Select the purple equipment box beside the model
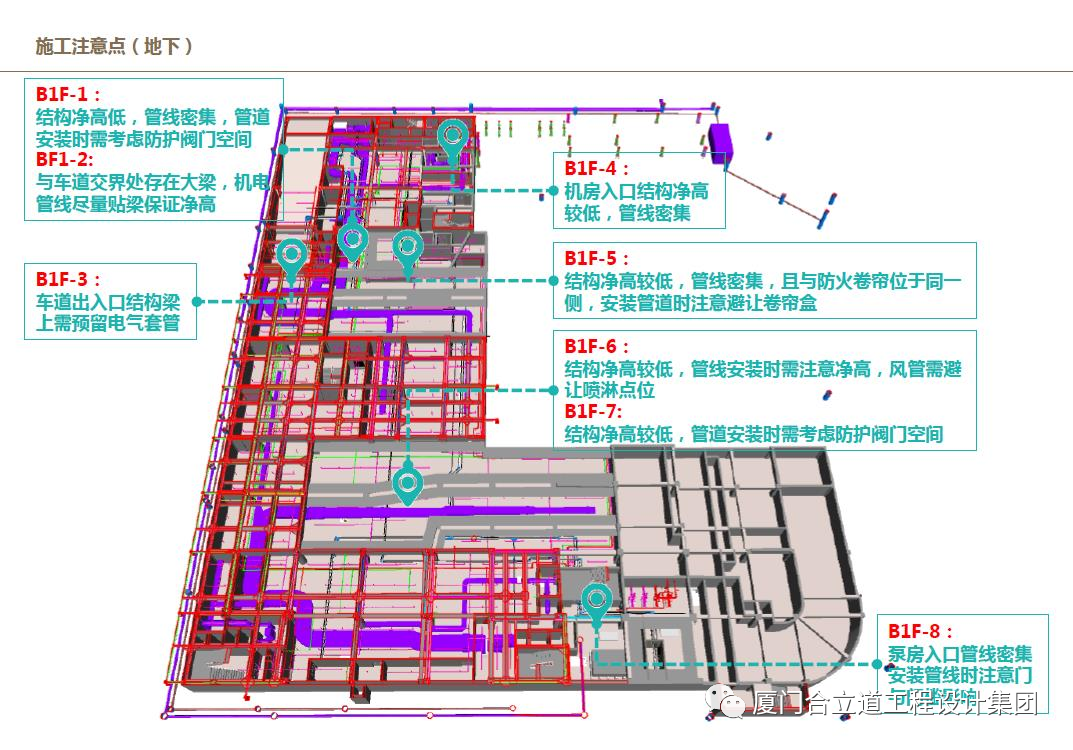This screenshot has height=750, width=1073. [x=720, y=141]
